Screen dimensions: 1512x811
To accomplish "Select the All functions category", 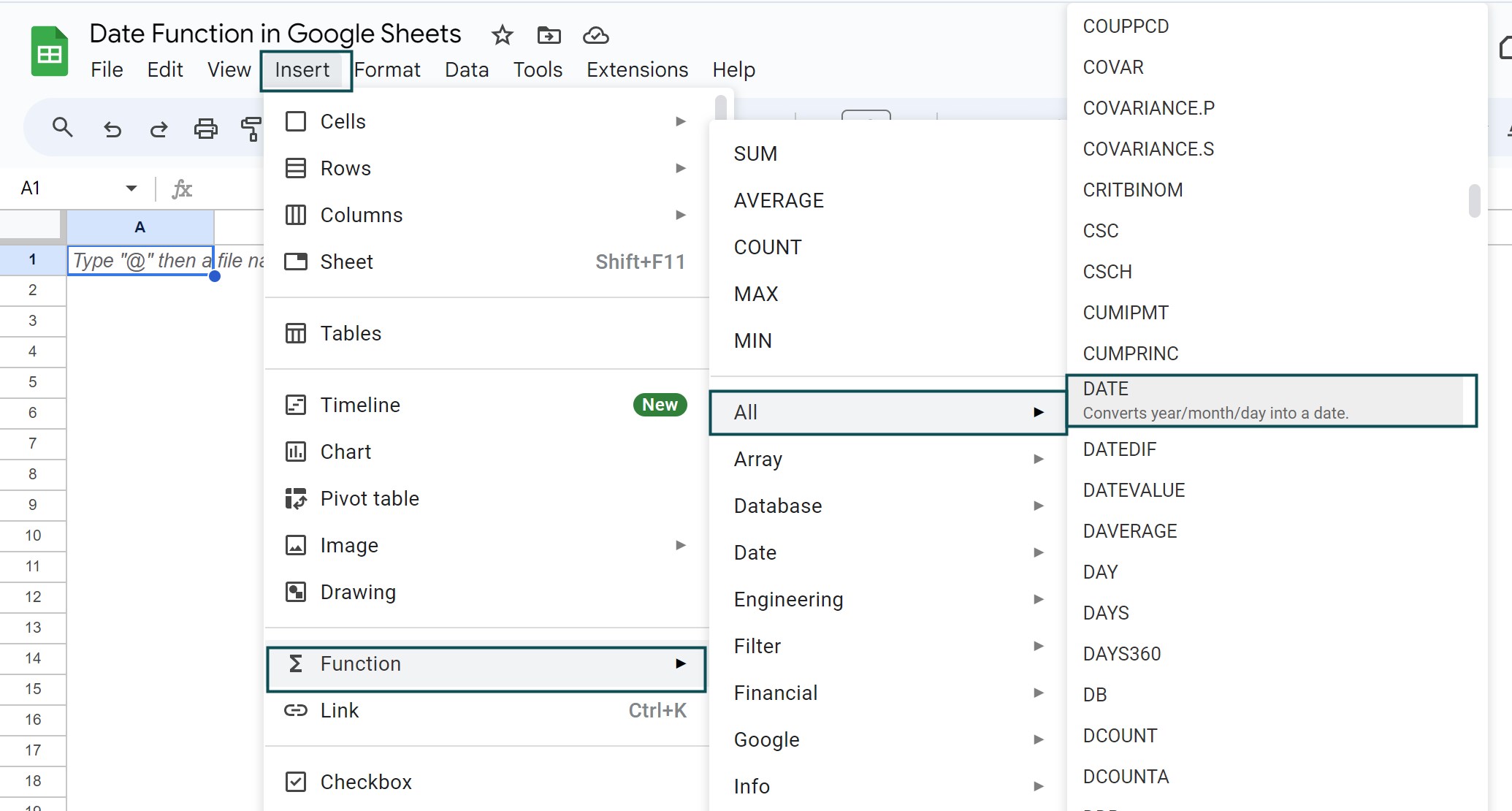I will coord(888,412).
